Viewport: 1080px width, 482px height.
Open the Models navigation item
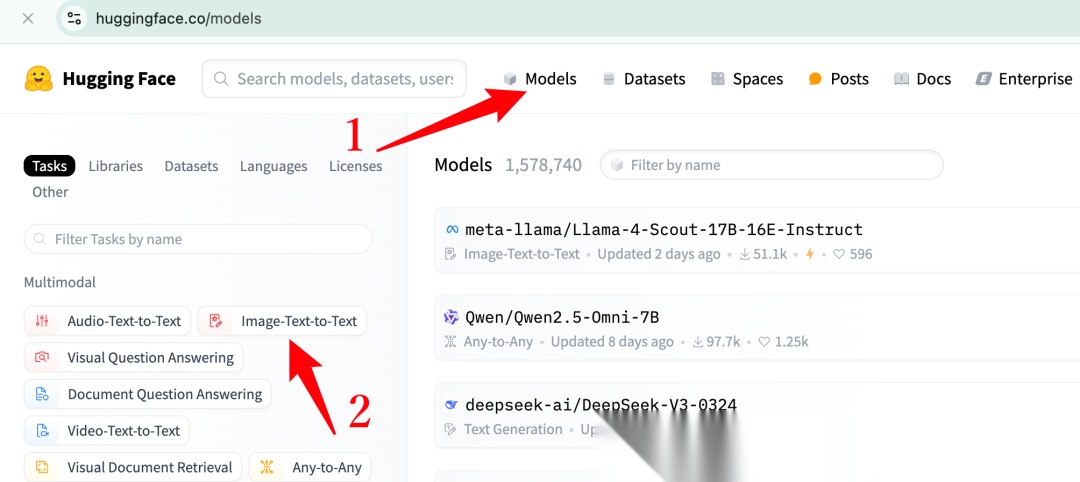540,79
